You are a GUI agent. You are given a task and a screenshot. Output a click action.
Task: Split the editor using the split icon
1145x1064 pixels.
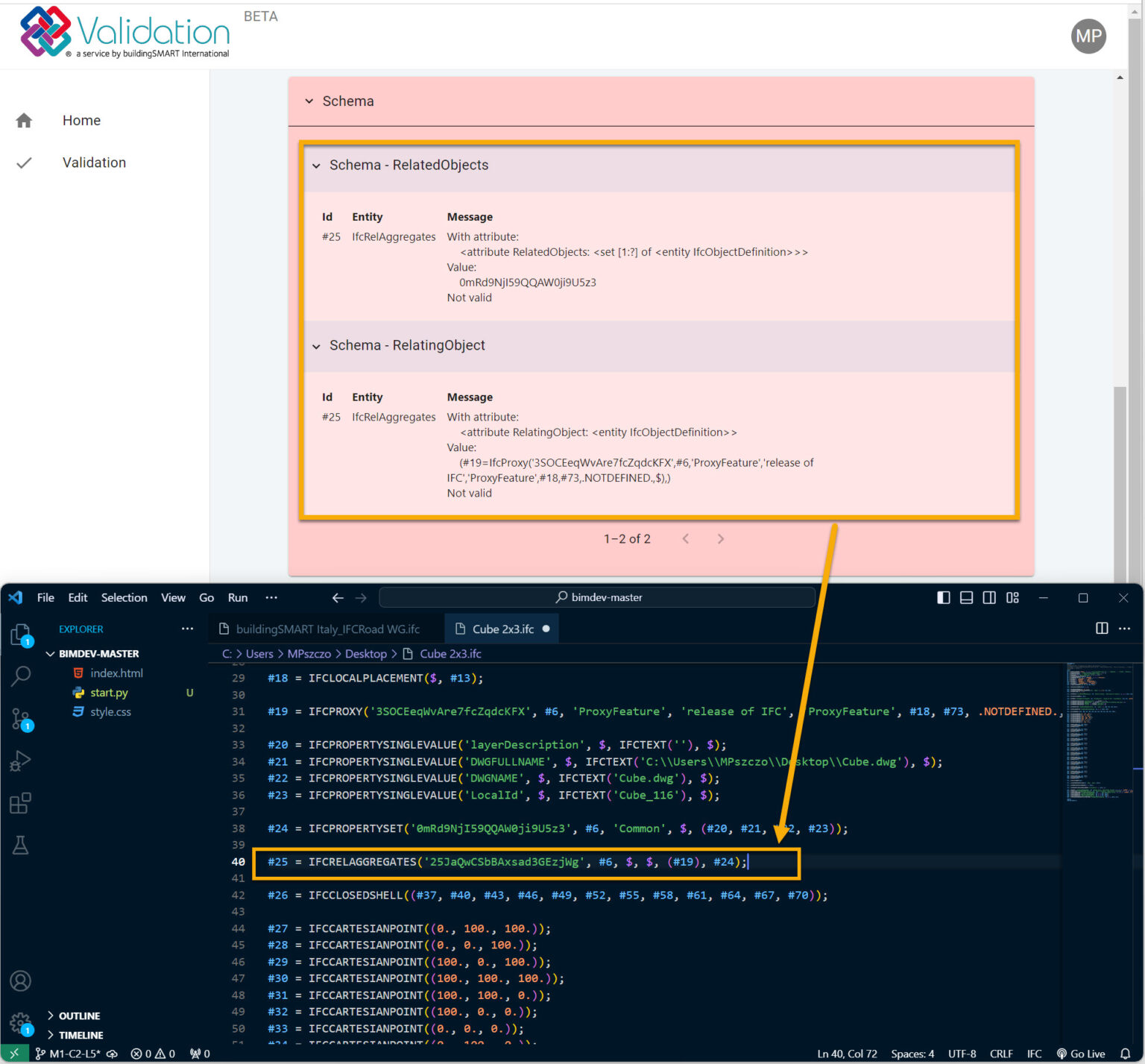1102,629
